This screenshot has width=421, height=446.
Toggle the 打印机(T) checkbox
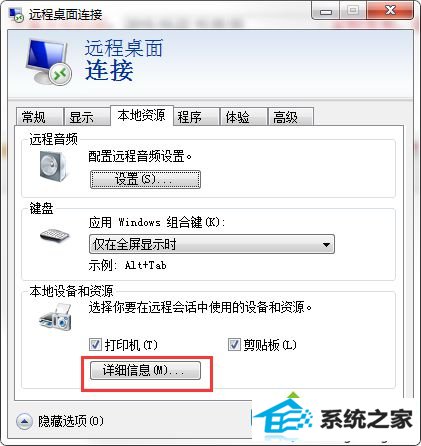tap(95, 345)
